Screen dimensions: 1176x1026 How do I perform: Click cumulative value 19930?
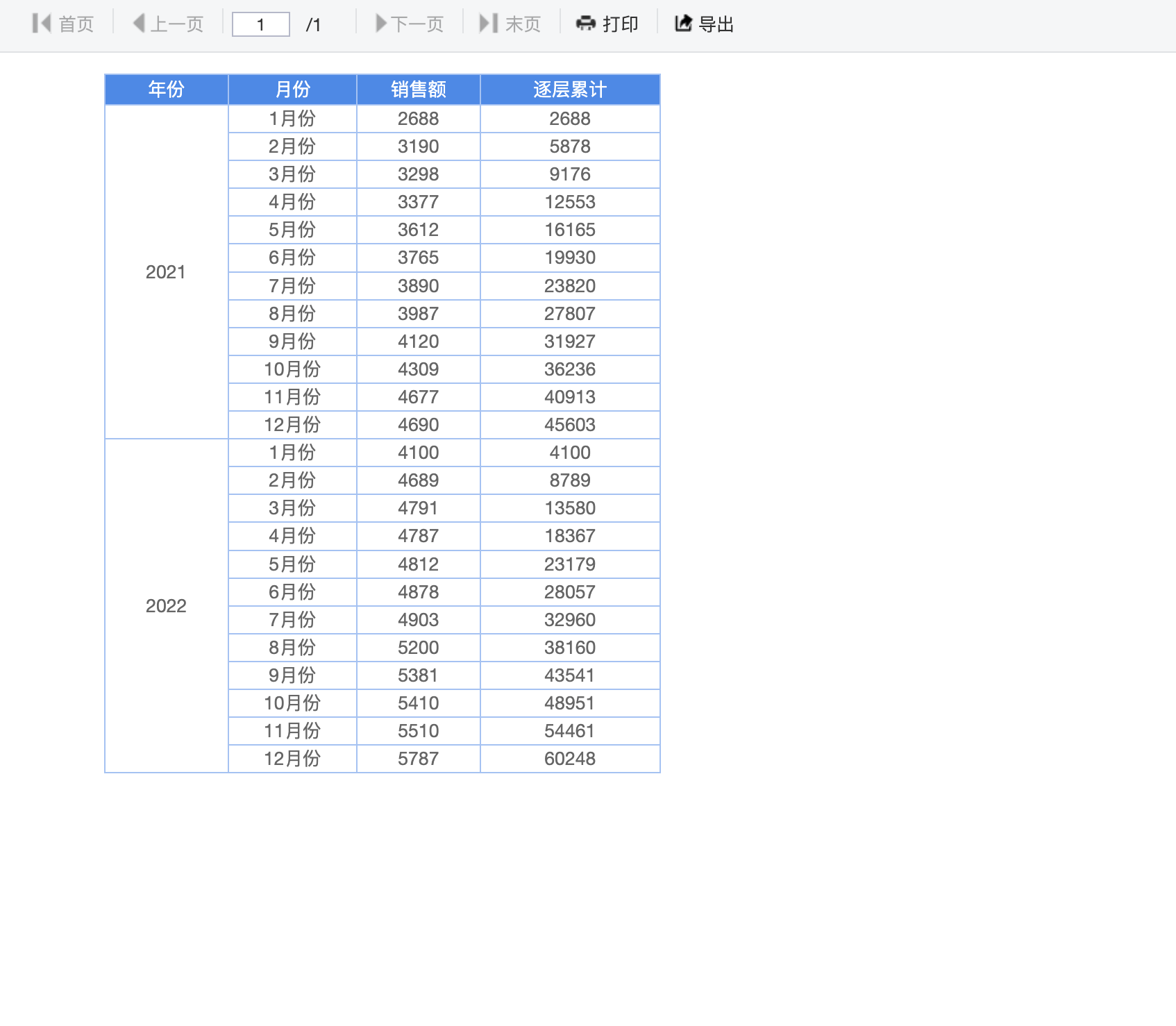tap(570, 258)
